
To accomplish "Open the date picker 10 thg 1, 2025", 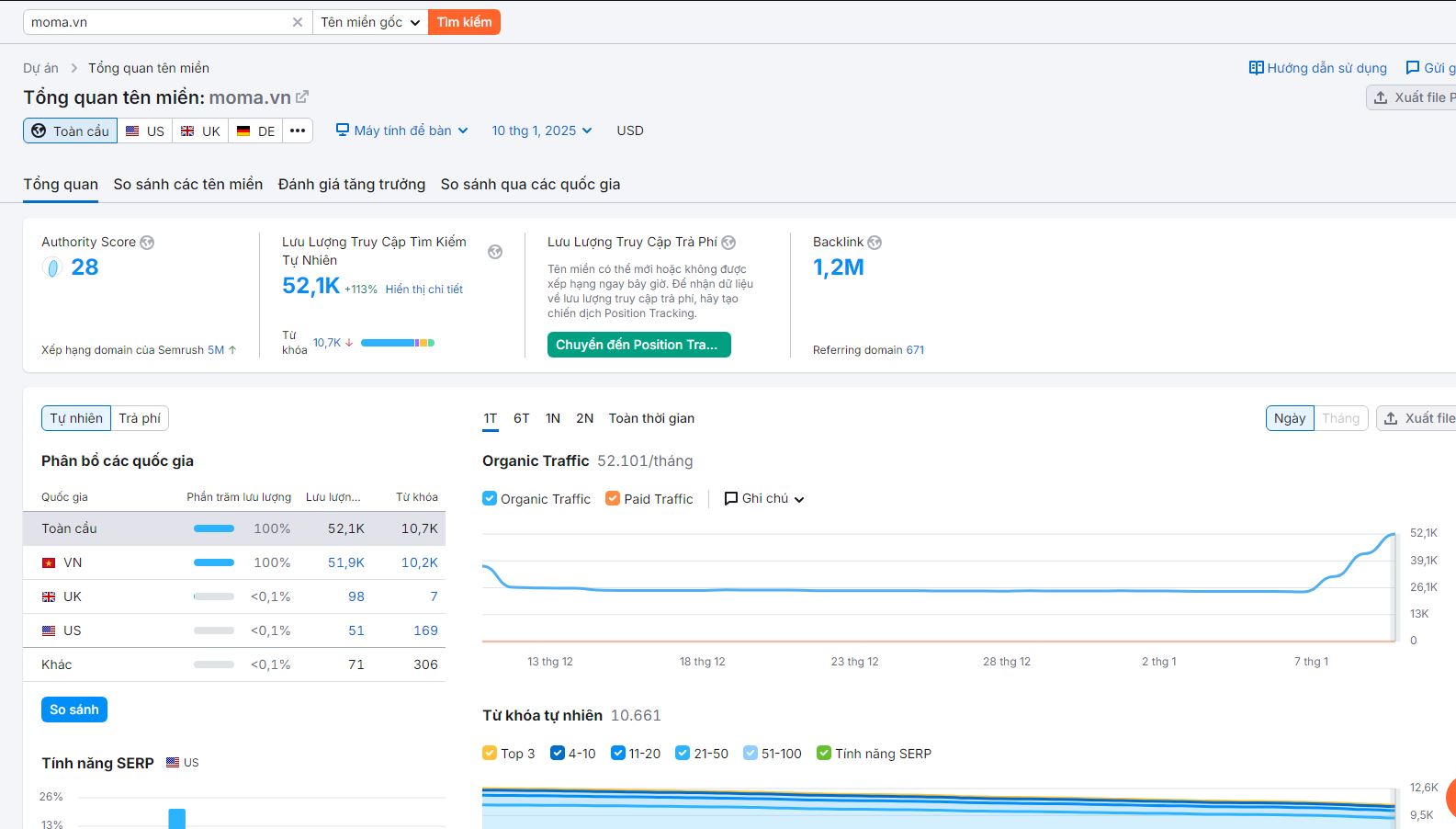I will pos(541,131).
